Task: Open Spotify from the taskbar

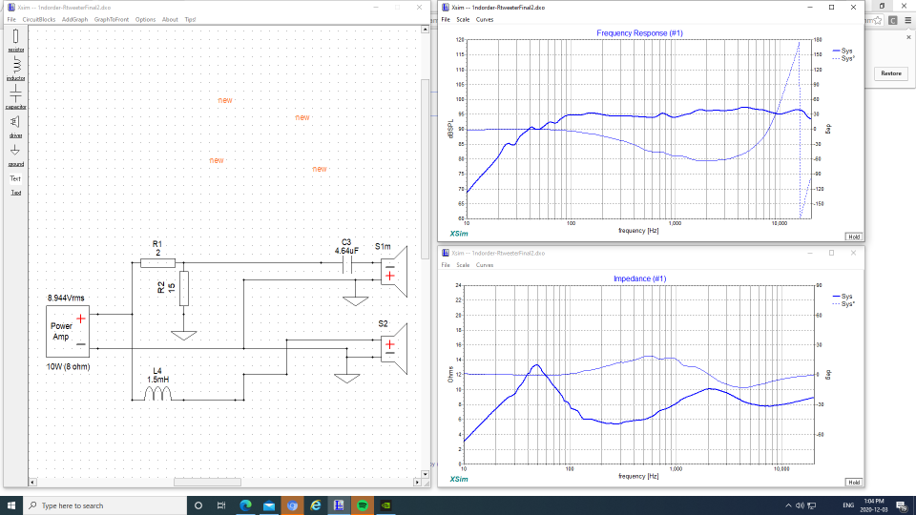Action: [x=362, y=505]
